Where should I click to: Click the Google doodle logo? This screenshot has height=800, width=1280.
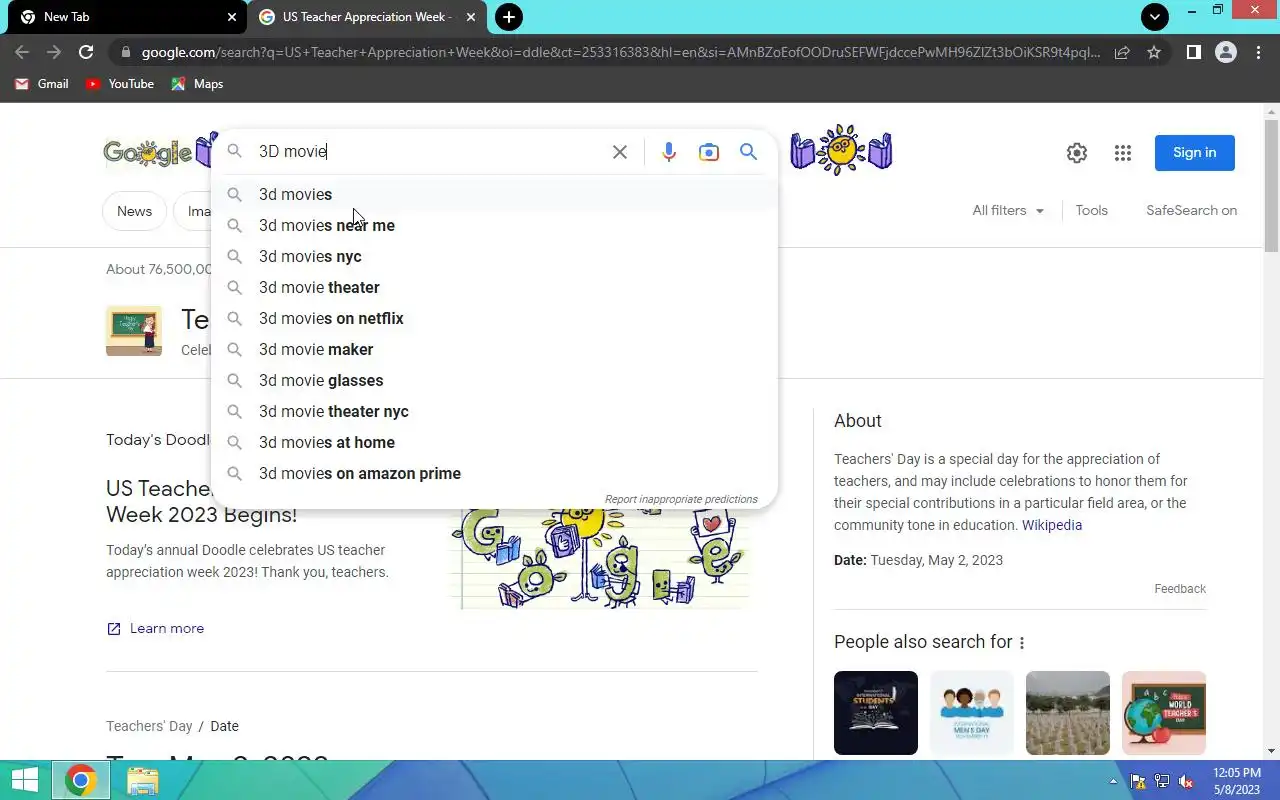160,152
